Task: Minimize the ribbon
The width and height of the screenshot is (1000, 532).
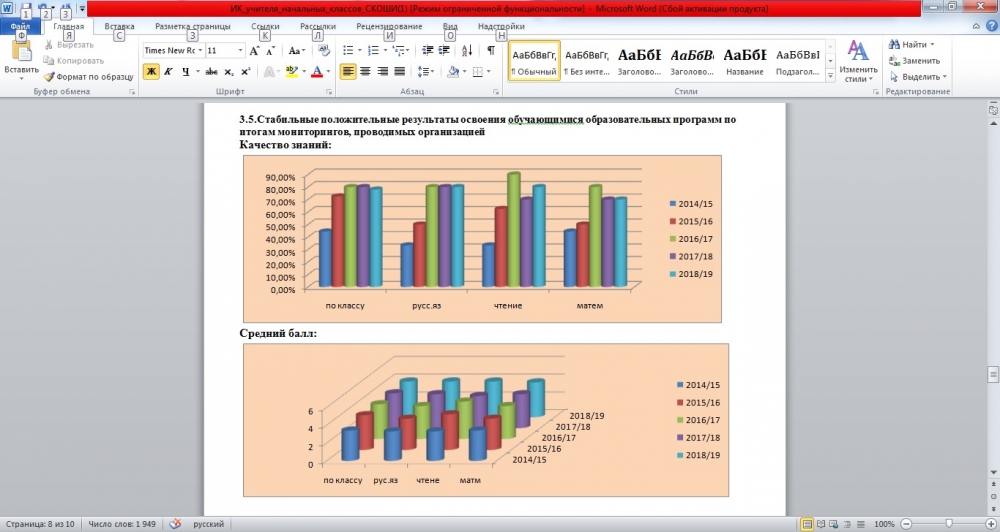Action: coord(976,26)
